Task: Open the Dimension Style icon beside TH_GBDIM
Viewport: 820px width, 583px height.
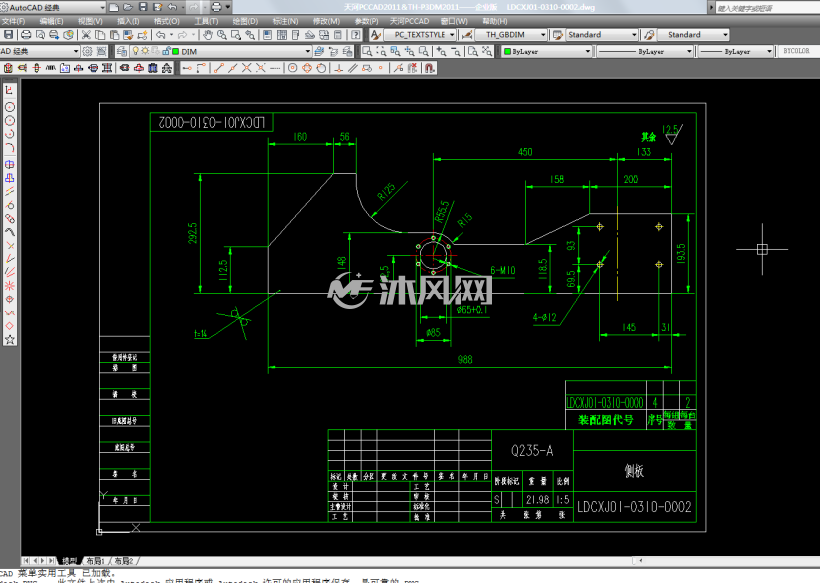Action: (x=467, y=35)
